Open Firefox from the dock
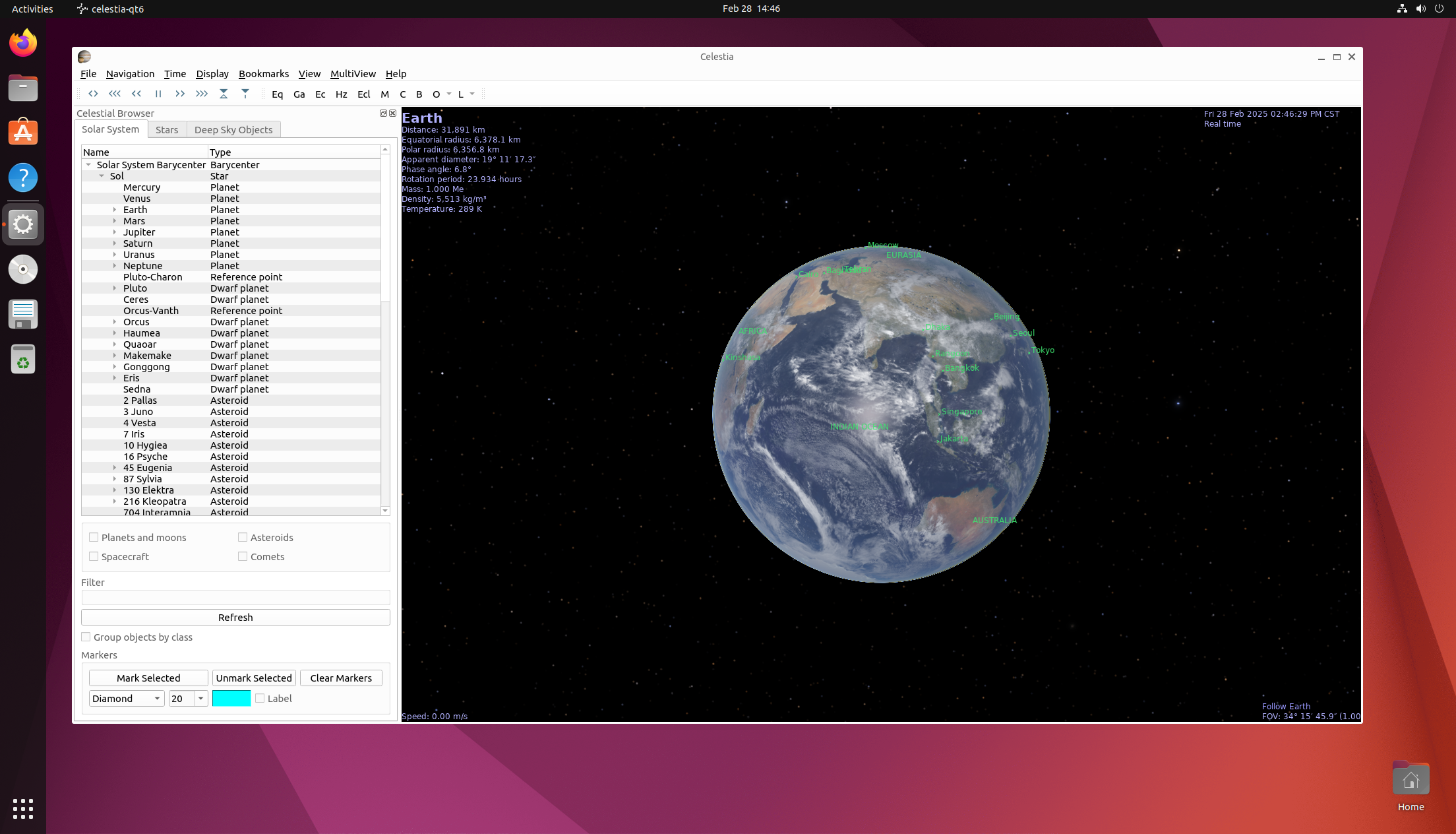This screenshot has width=1456, height=834. [23, 44]
